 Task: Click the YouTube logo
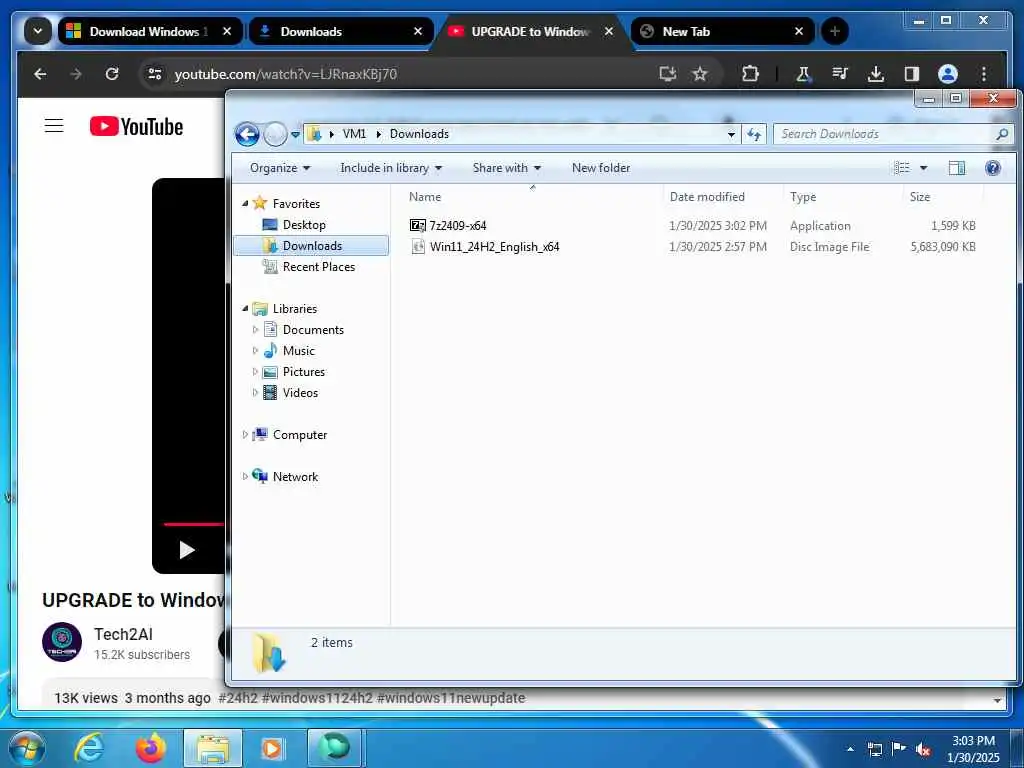tap(136, 127)
